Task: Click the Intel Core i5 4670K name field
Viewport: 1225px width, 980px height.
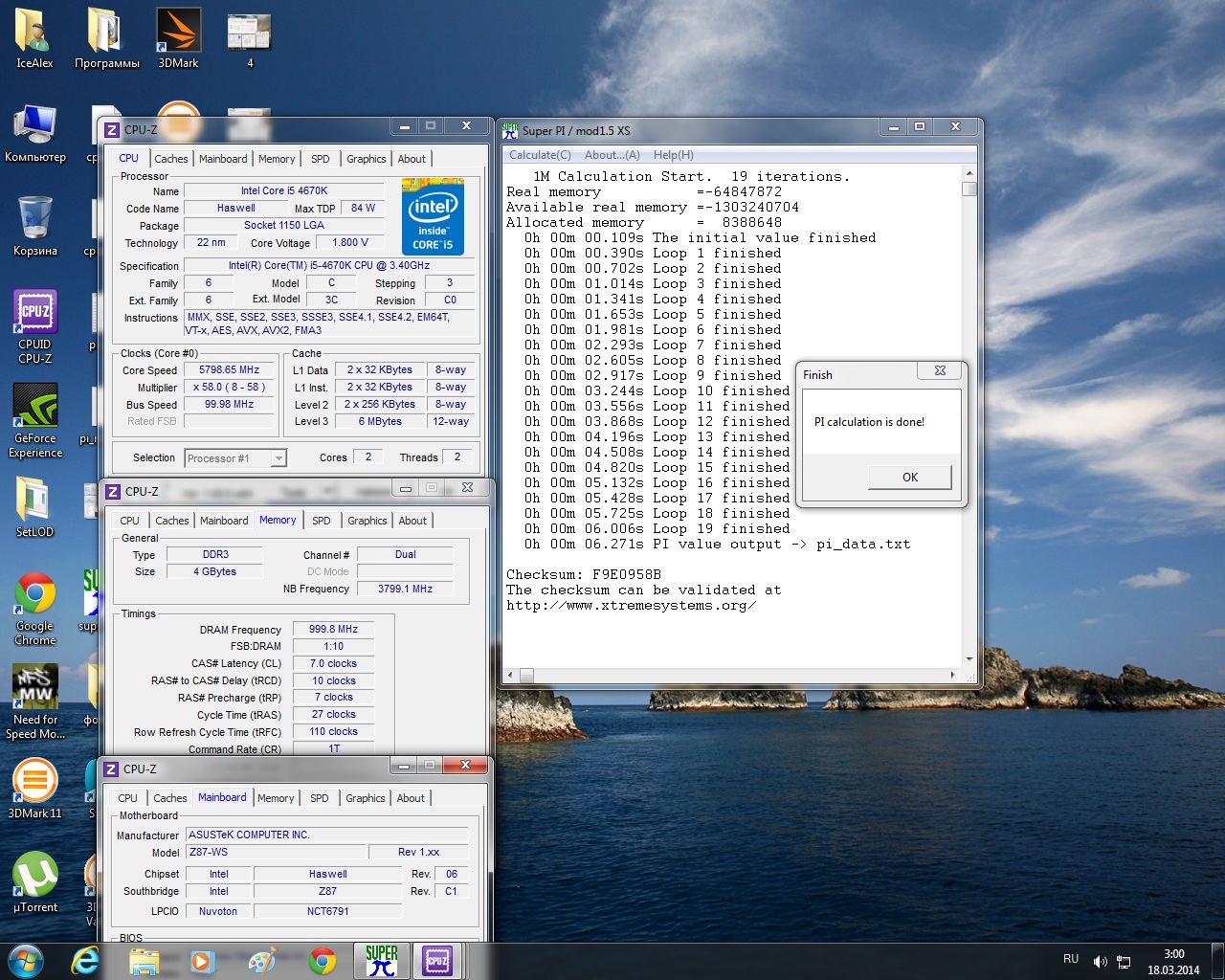Action: pos(284,190)
